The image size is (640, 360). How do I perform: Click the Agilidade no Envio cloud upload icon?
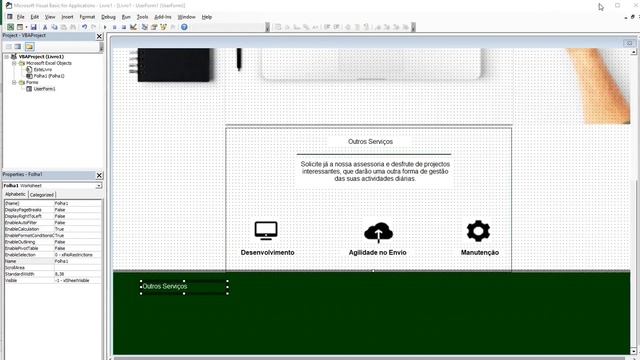378,233
